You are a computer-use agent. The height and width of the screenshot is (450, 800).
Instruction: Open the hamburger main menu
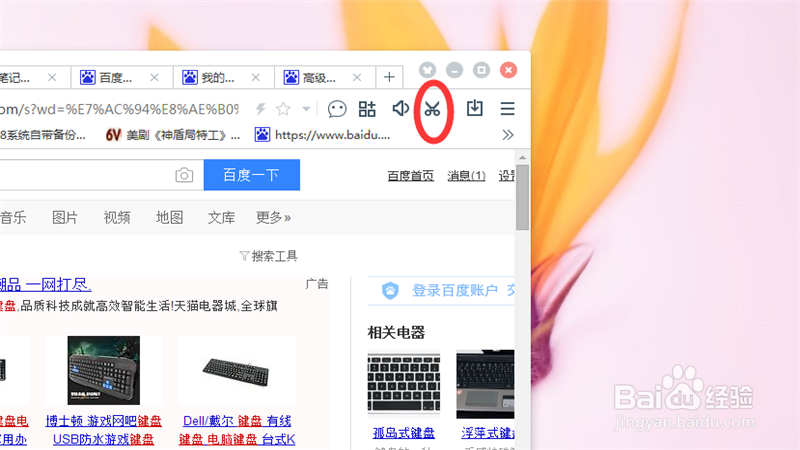pos(507,109)
